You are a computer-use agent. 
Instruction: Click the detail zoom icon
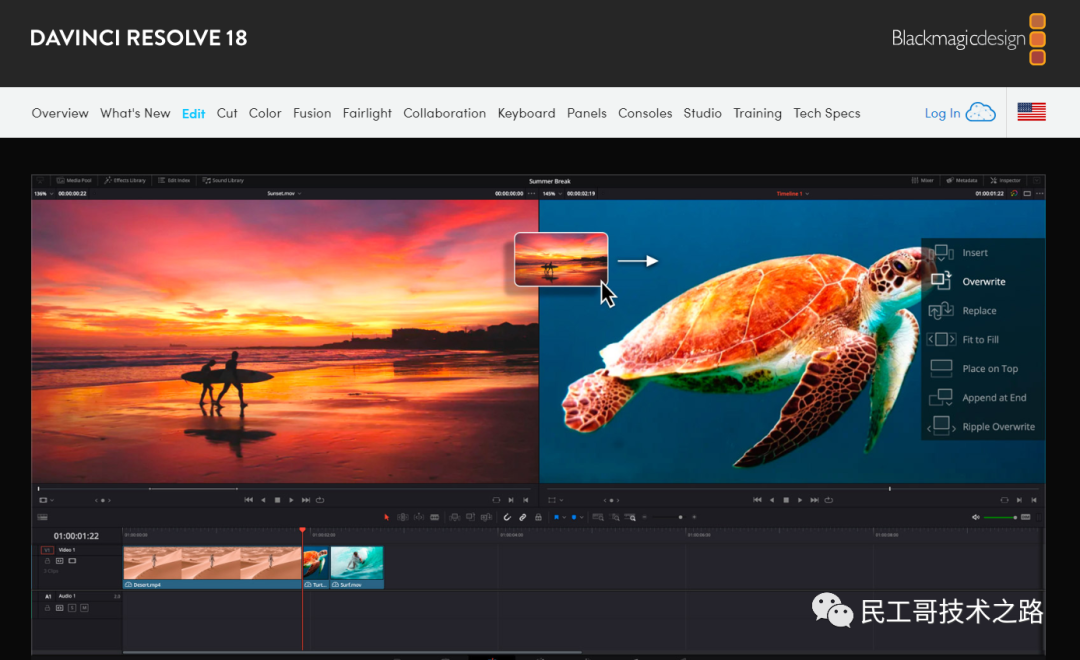coord(614,517)
